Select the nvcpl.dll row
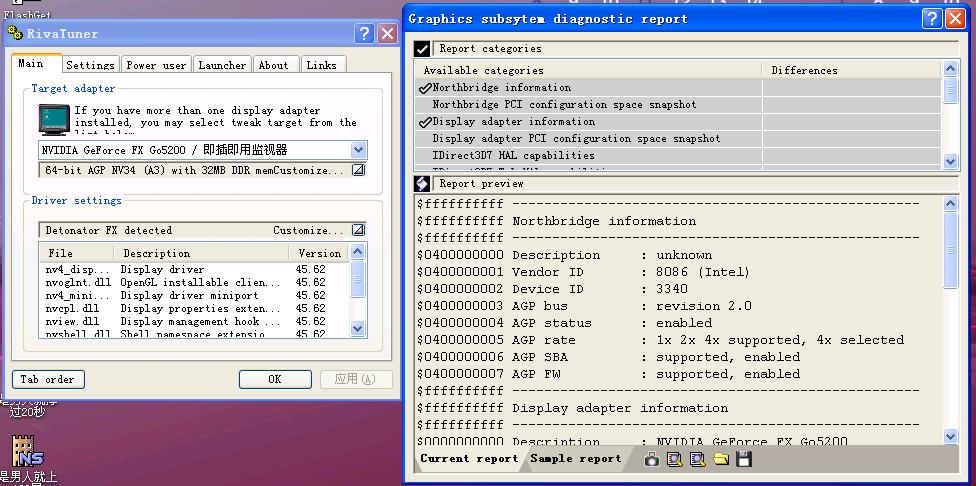The image size is (976, 486). click(x=194, y=309)
